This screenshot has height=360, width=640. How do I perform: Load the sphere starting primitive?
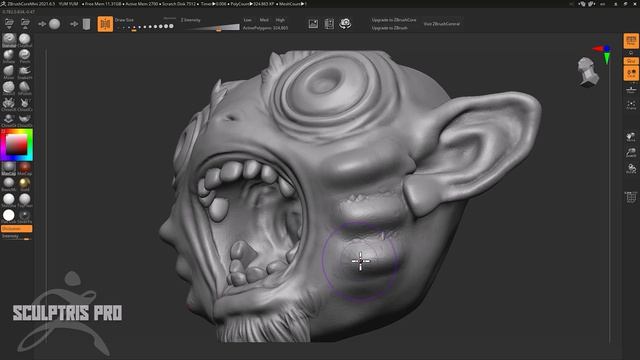(54, 24)
